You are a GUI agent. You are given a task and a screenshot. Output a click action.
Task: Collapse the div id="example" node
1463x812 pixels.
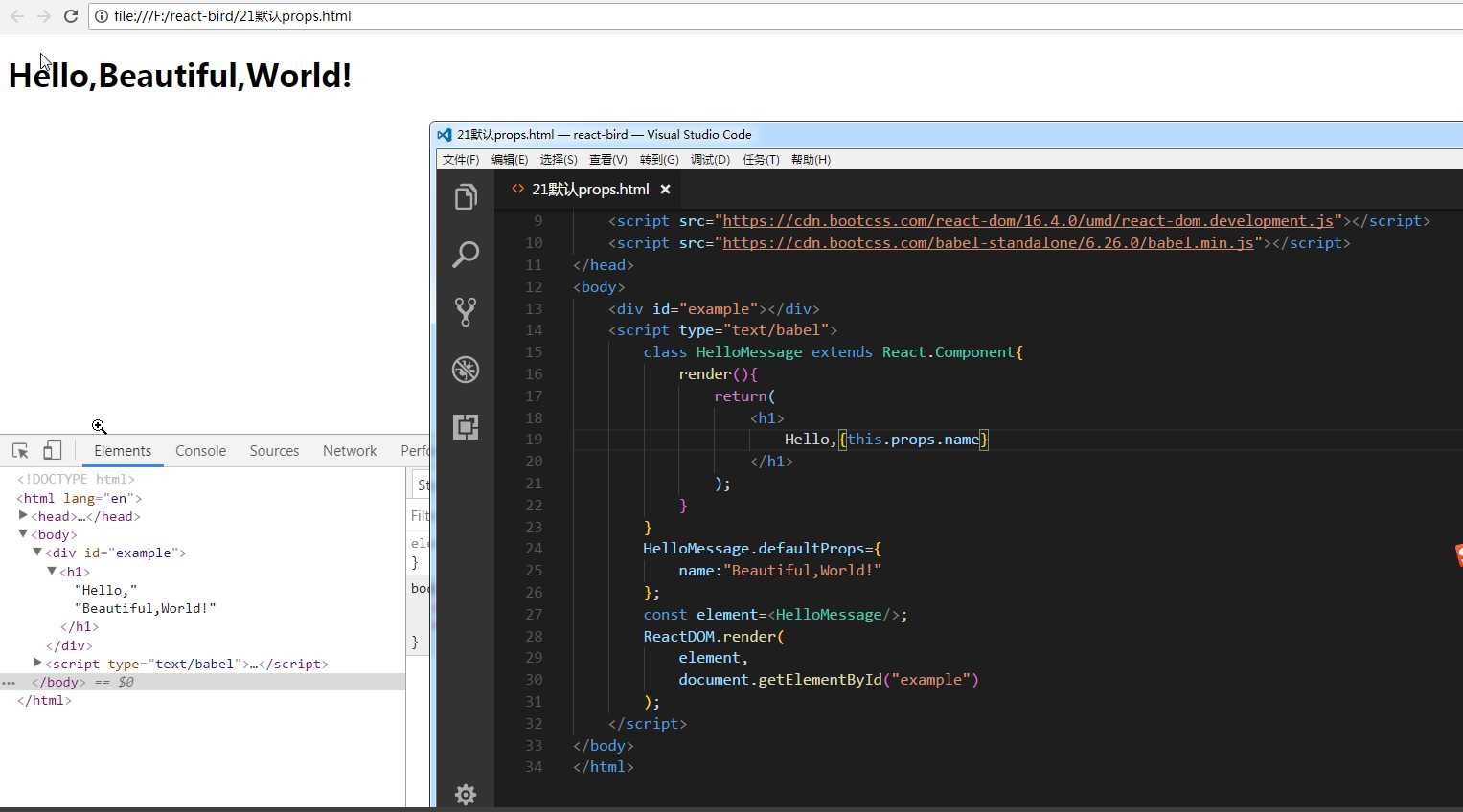[37, 553]
